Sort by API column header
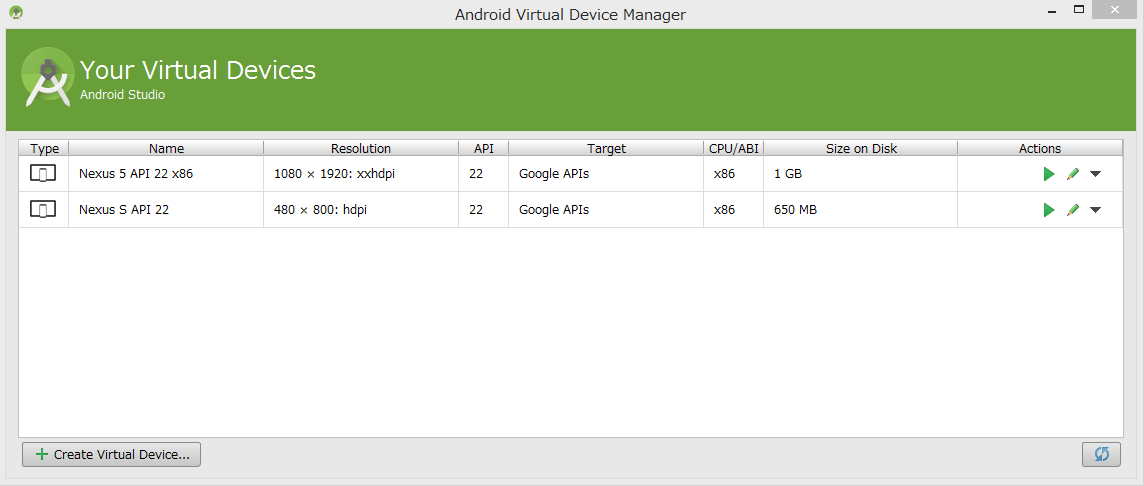Viewport: 1144px width, 486px height. (x=484, y=148)
